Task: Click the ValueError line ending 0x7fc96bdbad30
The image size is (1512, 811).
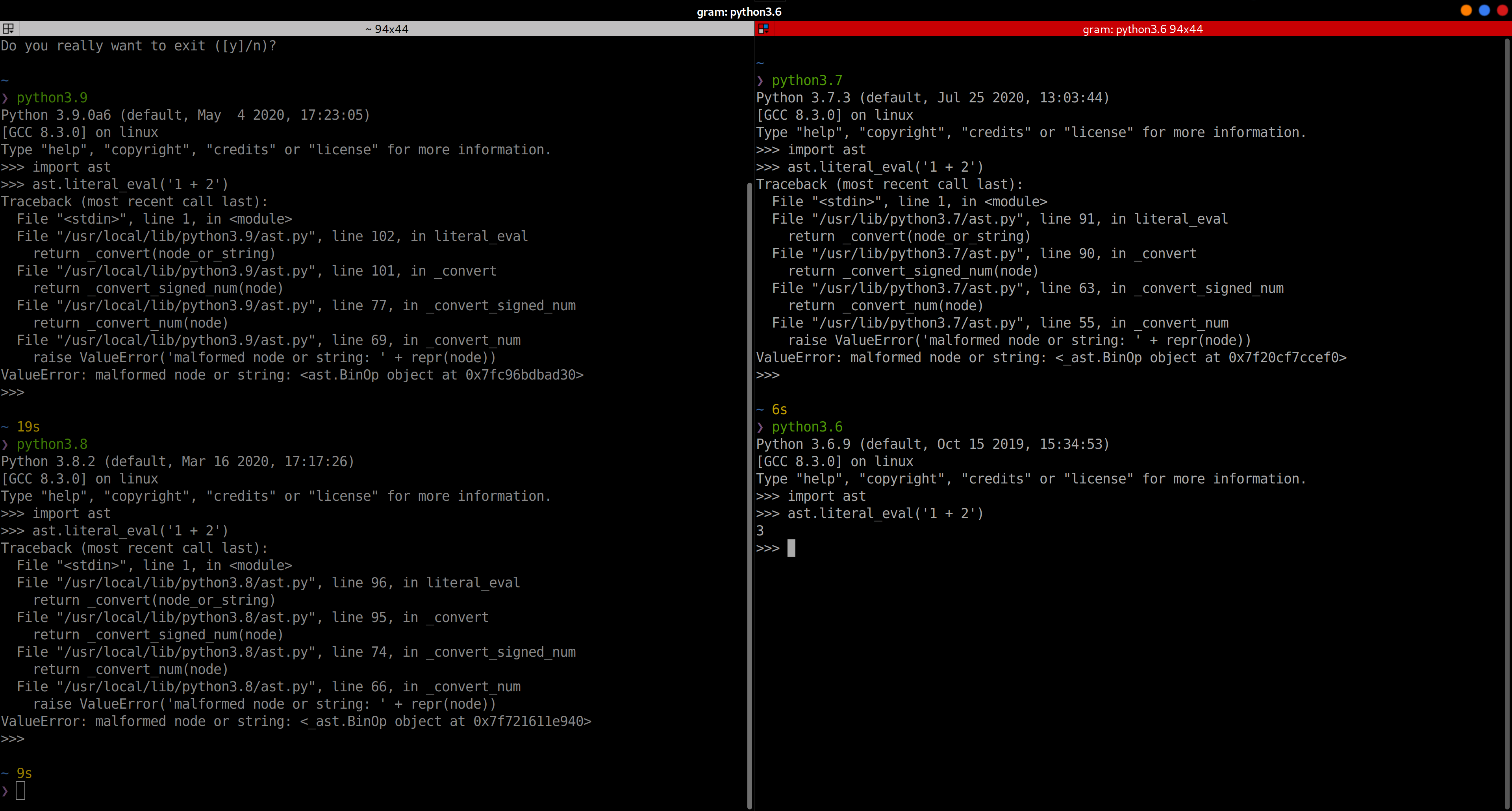Action: pyautogui.click(x=292, y=375)
